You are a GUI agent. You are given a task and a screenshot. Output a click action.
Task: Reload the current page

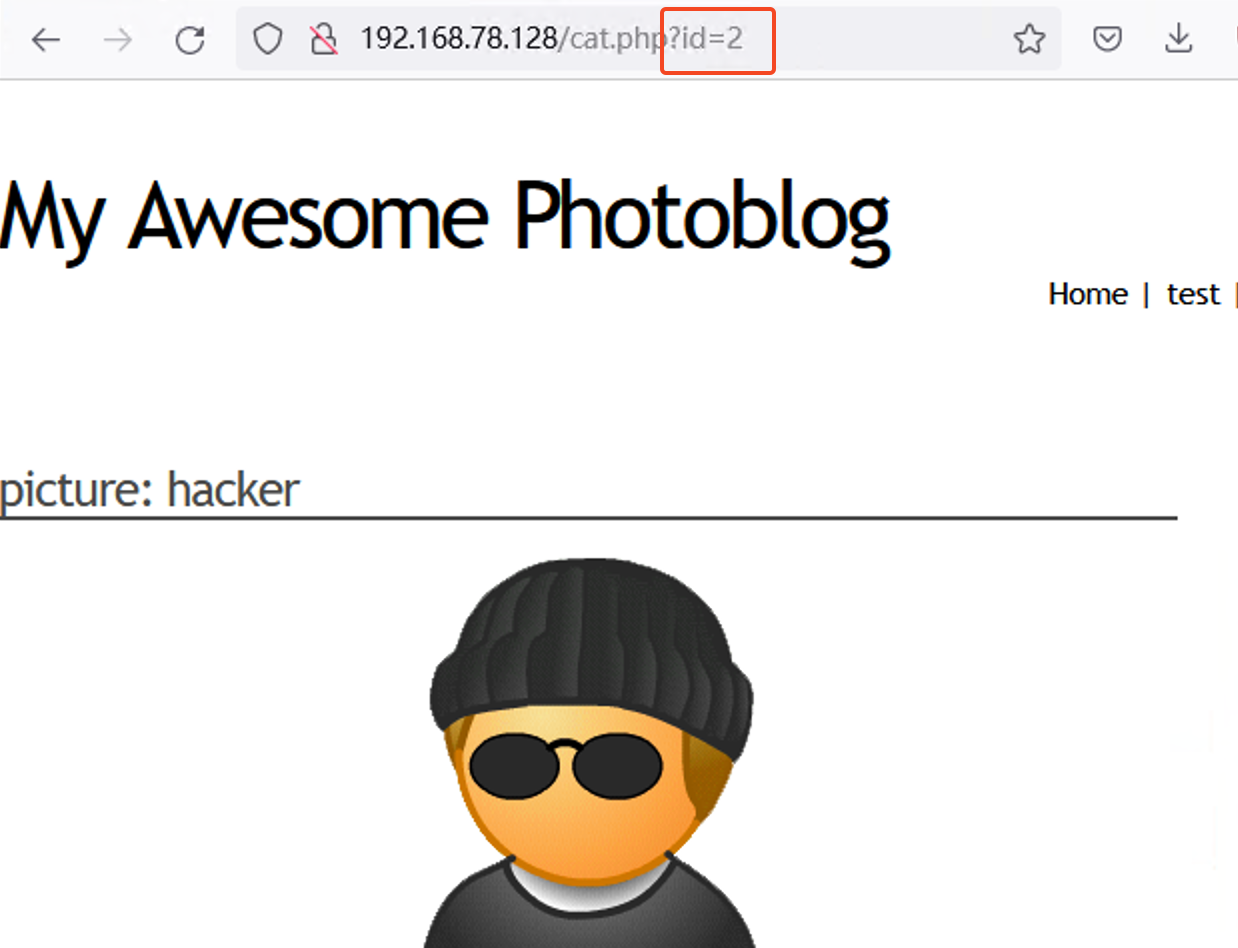190,40
